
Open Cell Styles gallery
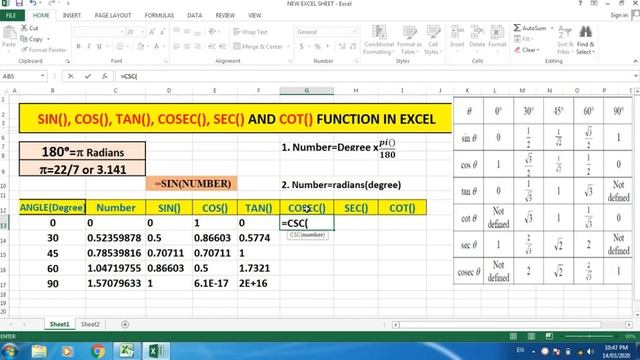pos(433,40)
